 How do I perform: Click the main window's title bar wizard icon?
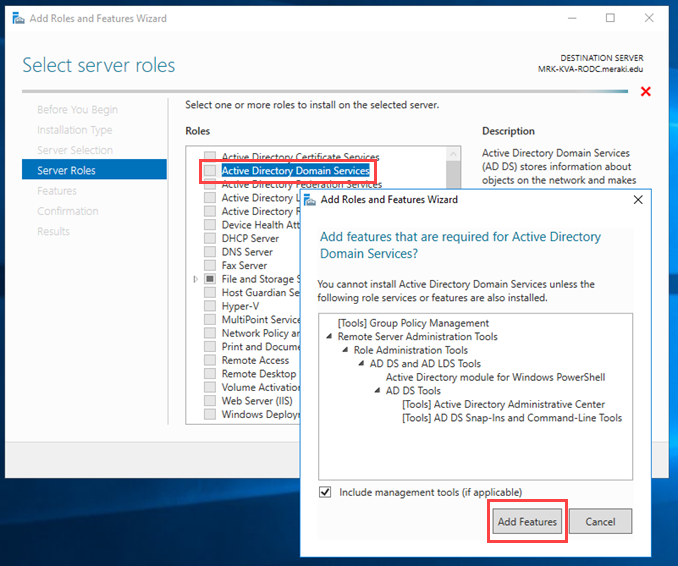15,18
